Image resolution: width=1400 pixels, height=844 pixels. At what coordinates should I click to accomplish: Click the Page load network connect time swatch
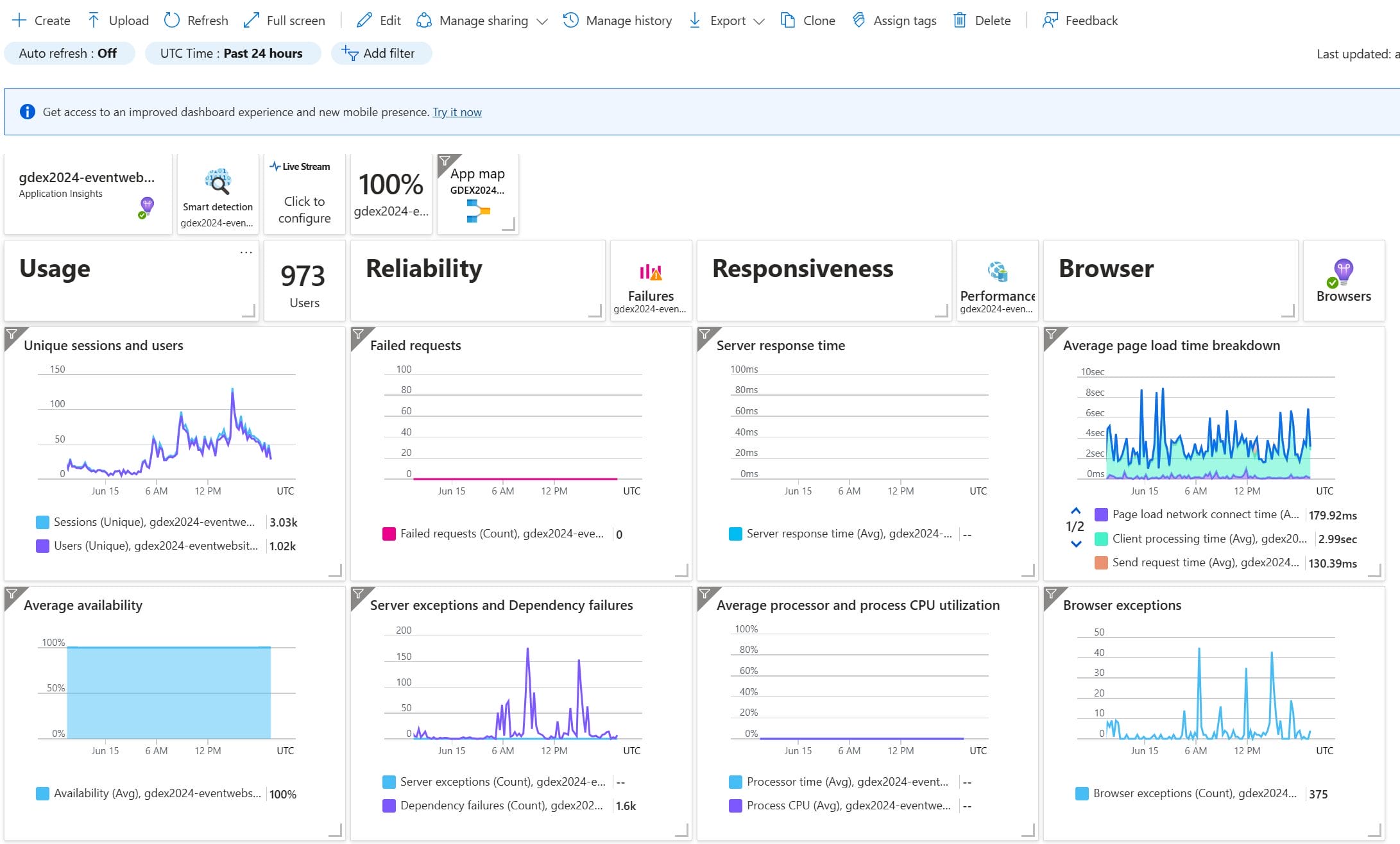pyautogui.click(x=1101, y=514)
